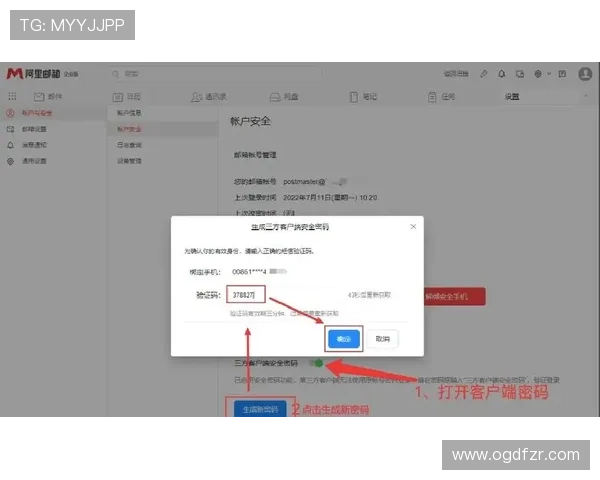The height and width of the screenshot is (480, 600).
Task: Click the 邮箱帐号管理 section label
Action: (x=255, y=155)
